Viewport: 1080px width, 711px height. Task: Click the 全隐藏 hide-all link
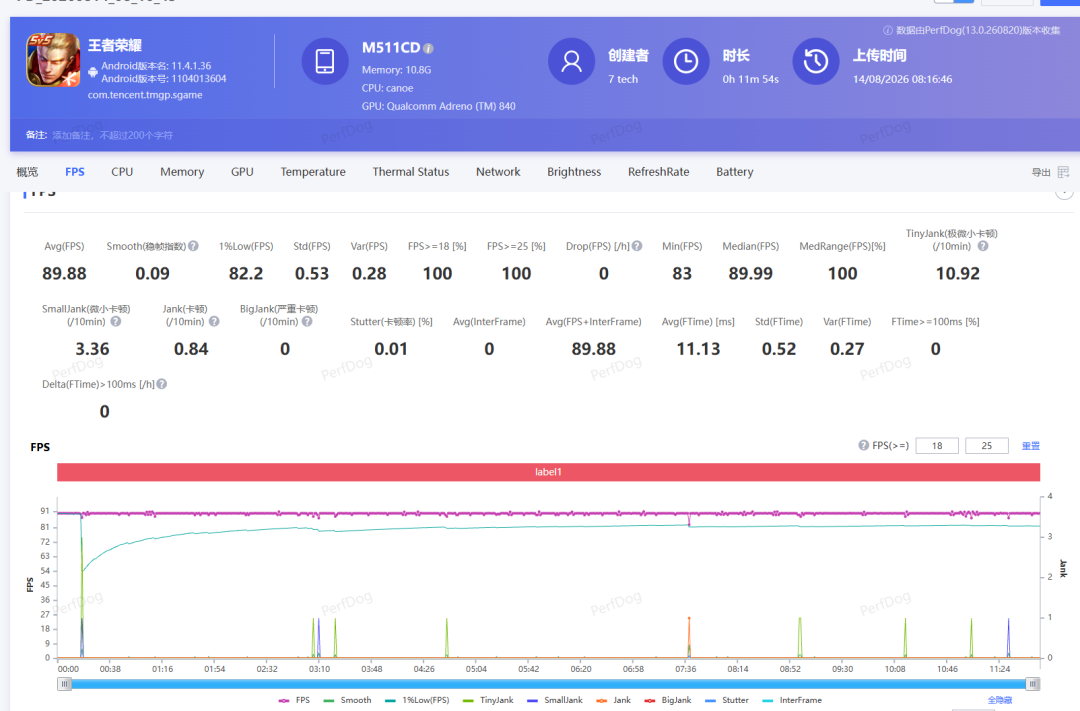[x=999, y=700]
